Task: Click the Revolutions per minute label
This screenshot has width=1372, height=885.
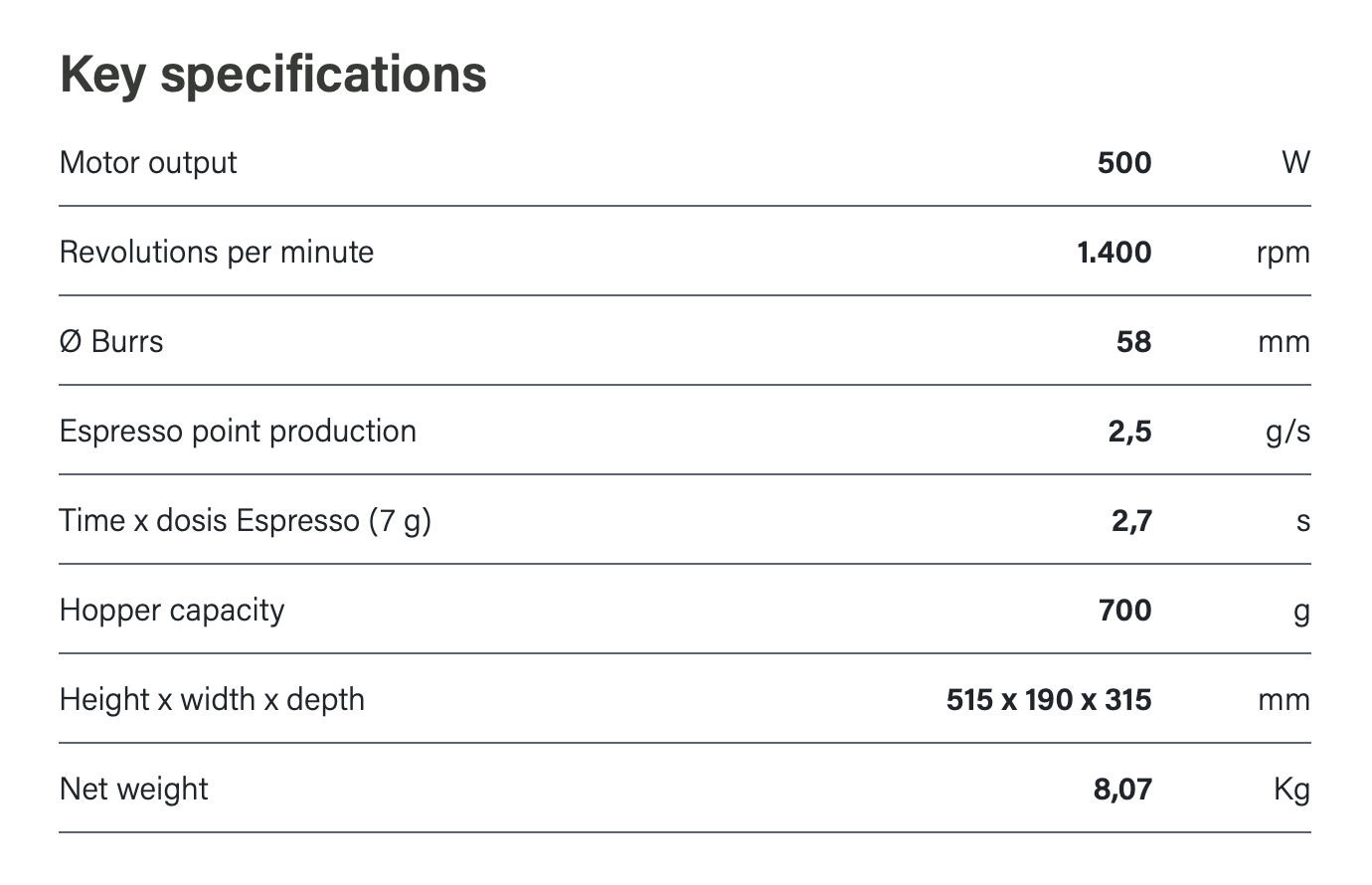Action: [217, 252]
